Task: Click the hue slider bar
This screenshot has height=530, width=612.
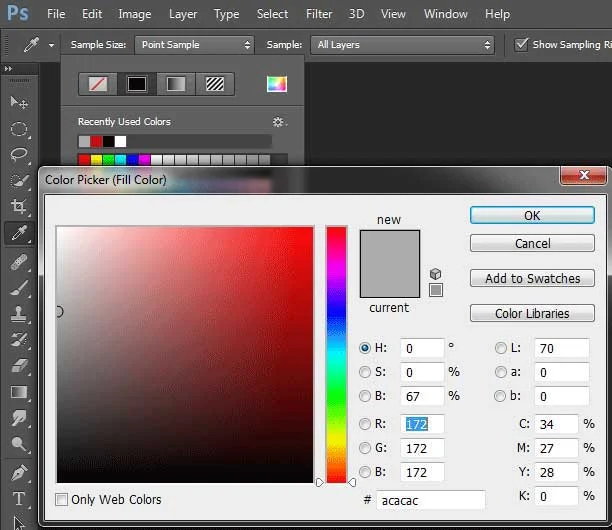Action: point(337,354)
